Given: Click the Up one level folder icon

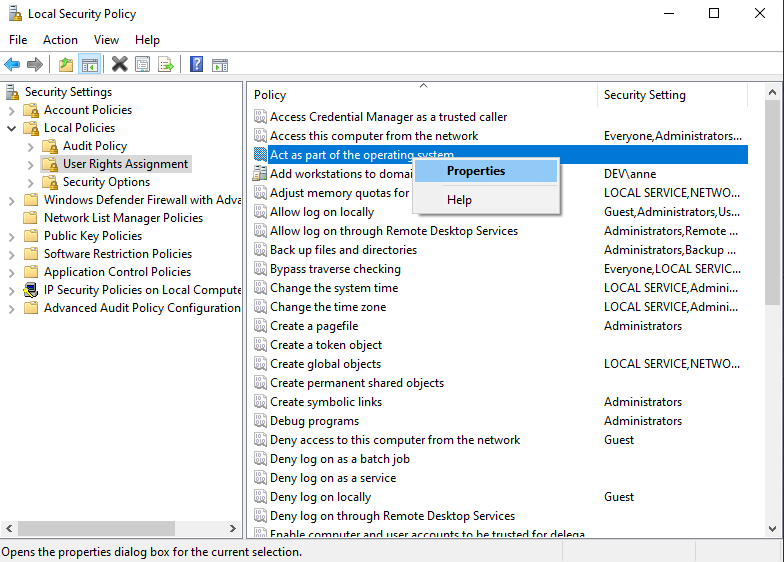Looking at the screenshot, I should coord(66,65).
